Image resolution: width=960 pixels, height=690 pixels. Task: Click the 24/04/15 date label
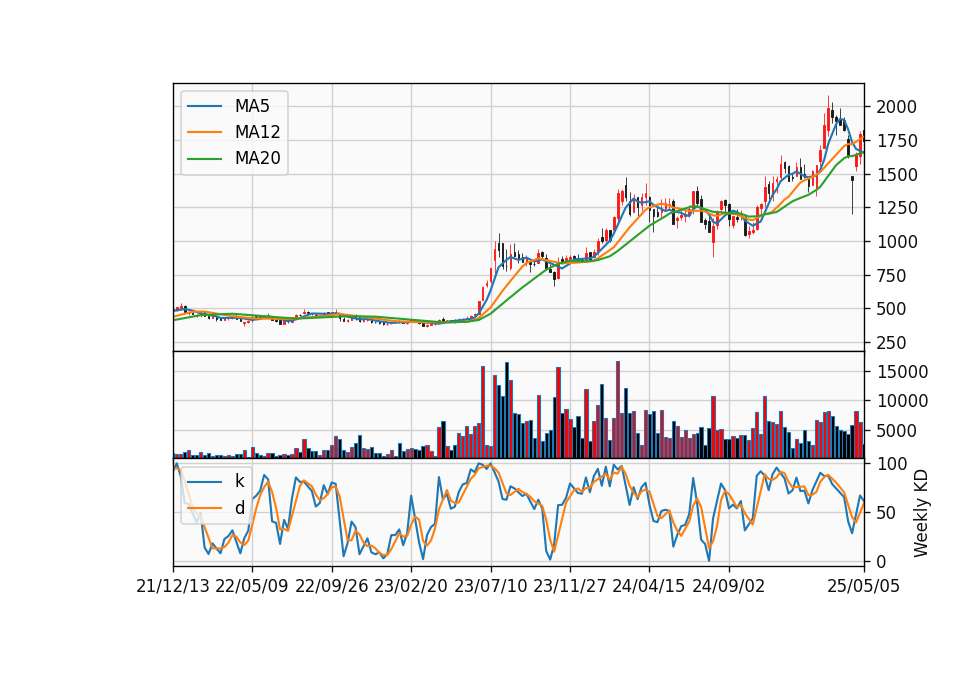point(649,586)
